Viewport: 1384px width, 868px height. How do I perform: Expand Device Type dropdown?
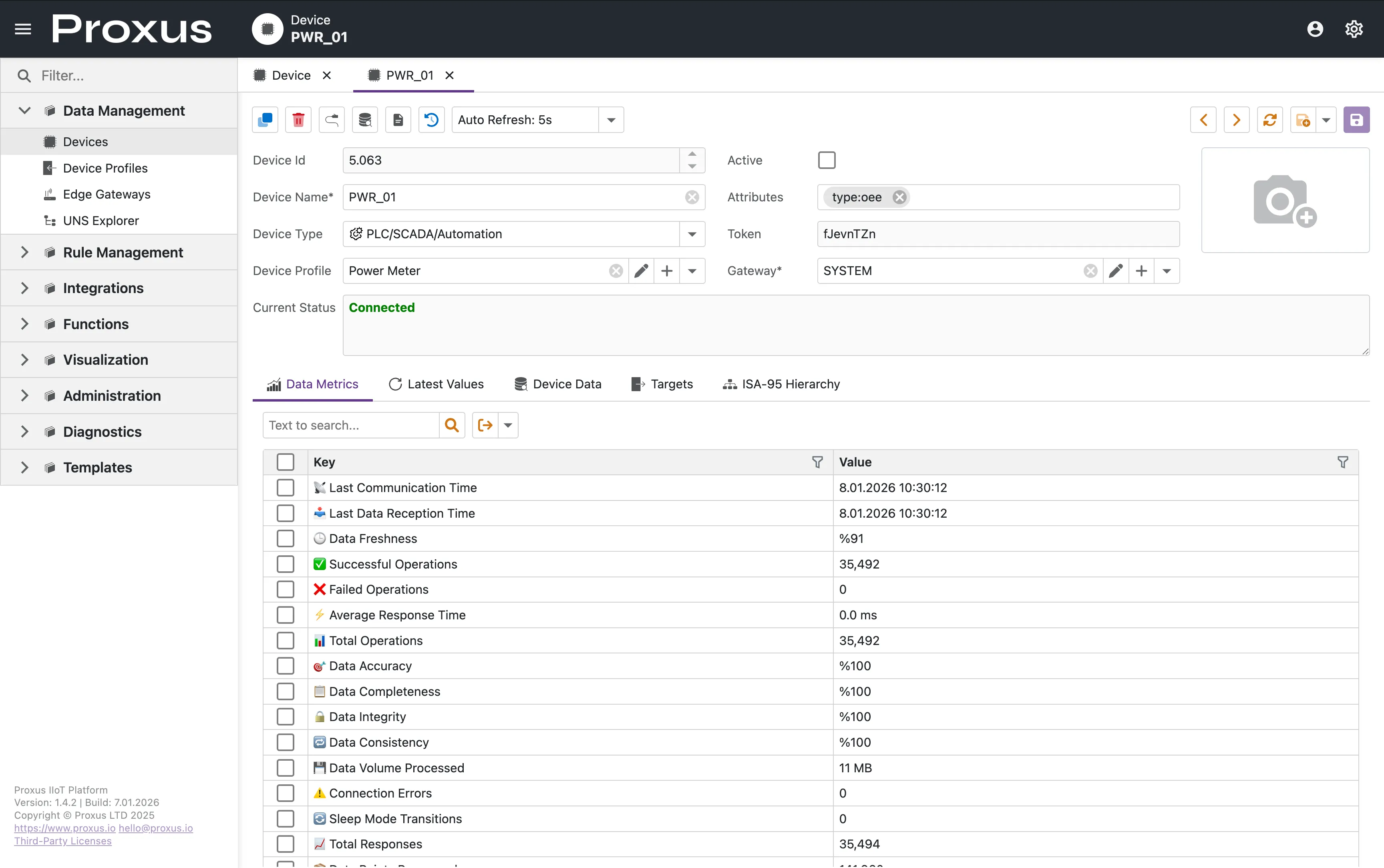692,234
